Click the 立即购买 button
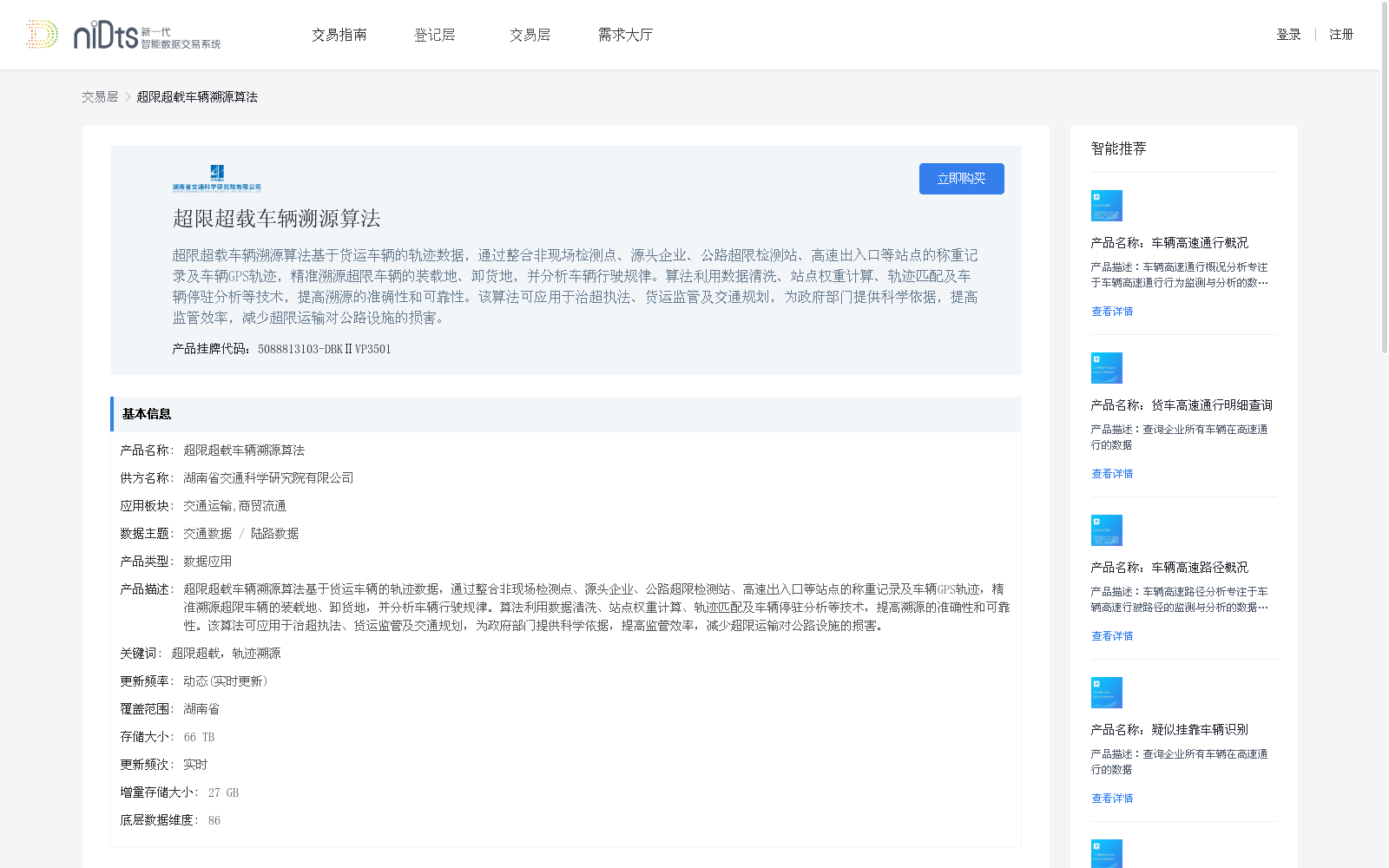 [x=962, y=179]
